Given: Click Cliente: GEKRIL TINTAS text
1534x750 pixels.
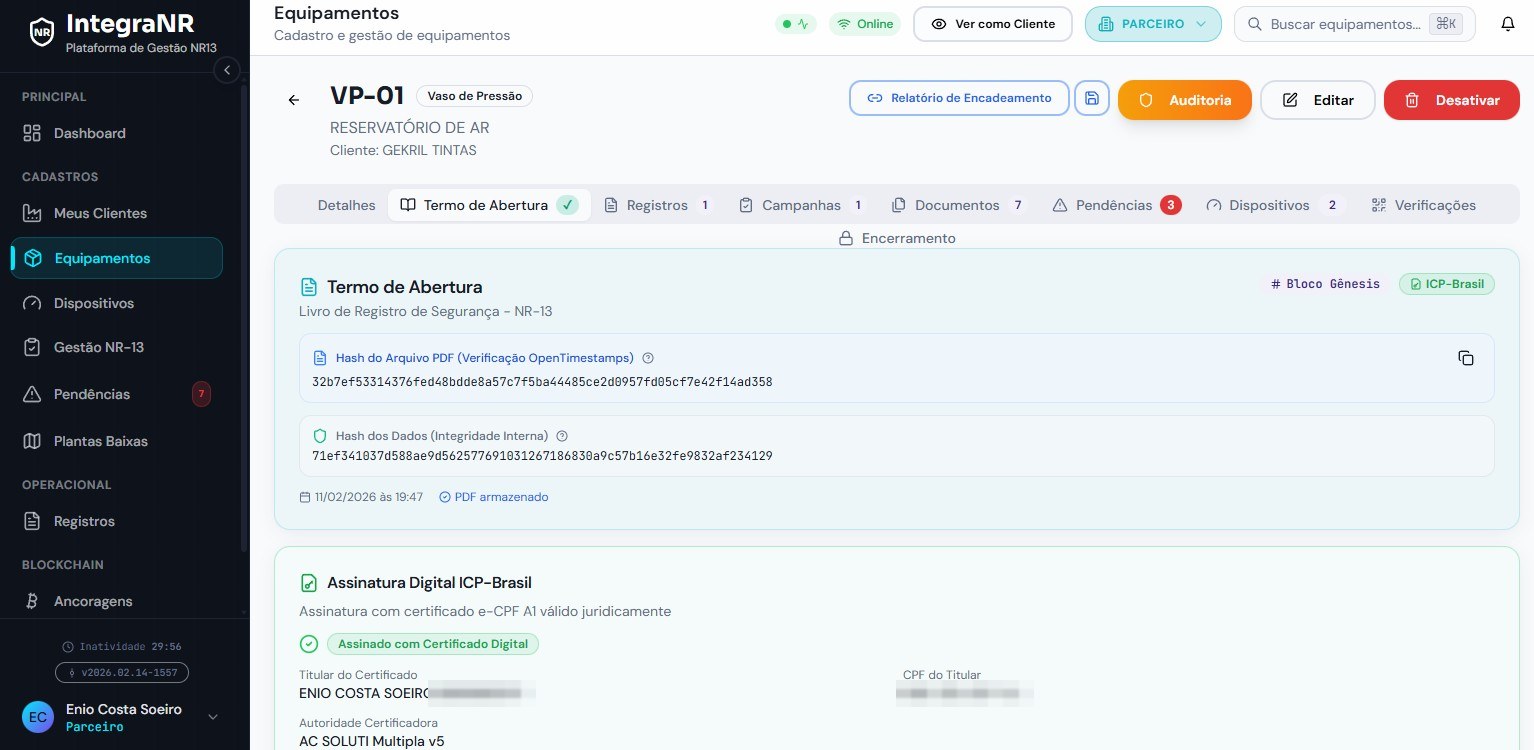Looking at the screenshot, I should [403, 150].
